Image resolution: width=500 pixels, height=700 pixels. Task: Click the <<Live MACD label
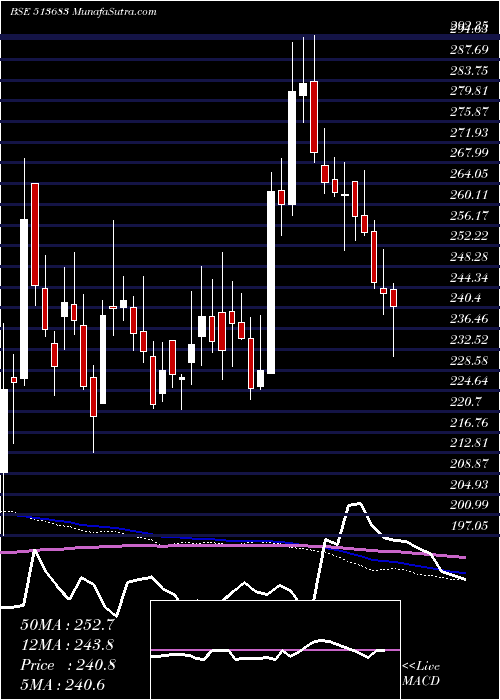421,674
